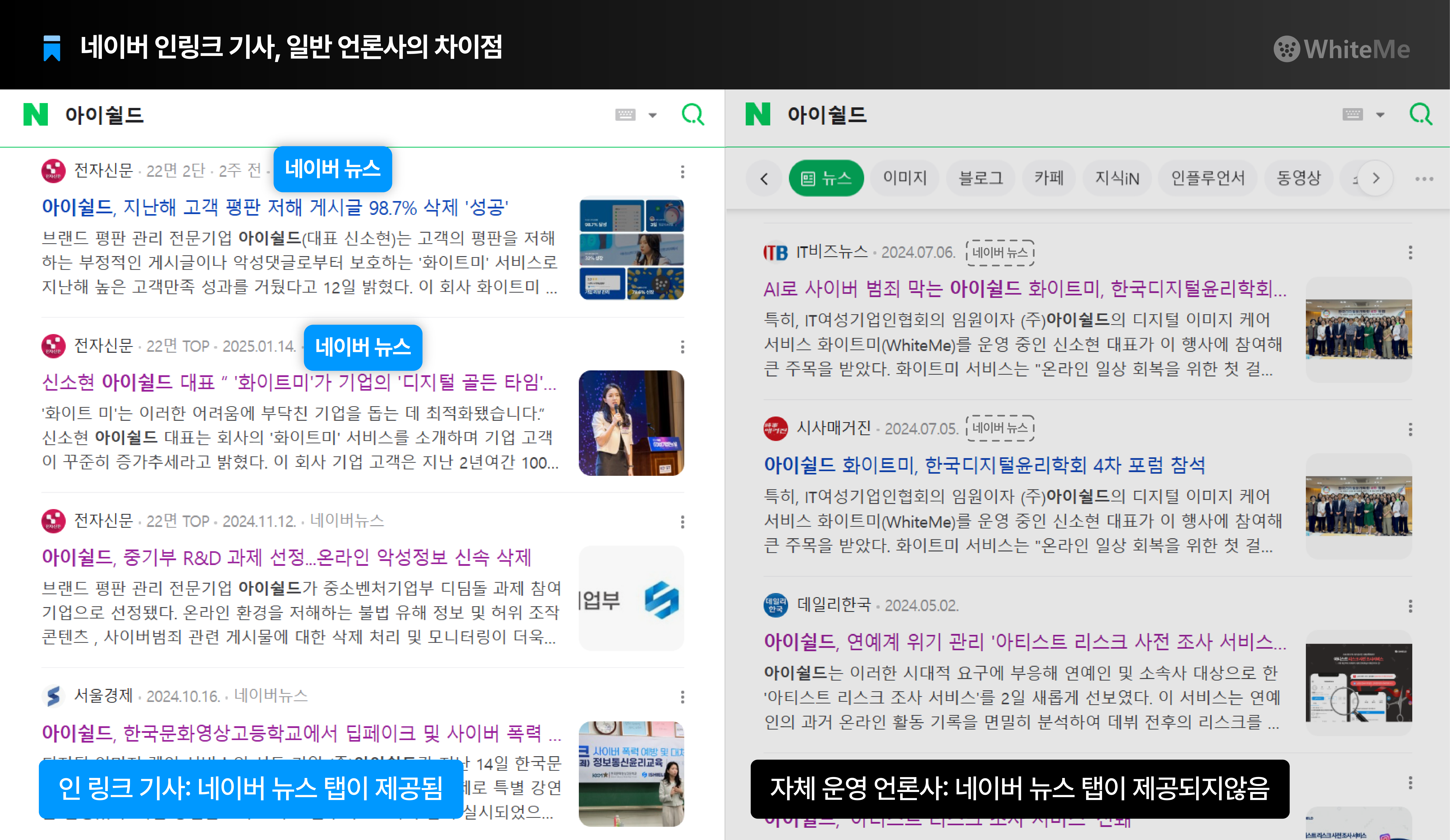Switch to the 인플루언서 tab
The image size is (1450, 840).
pyautogui.click(x=1208, y=178)
